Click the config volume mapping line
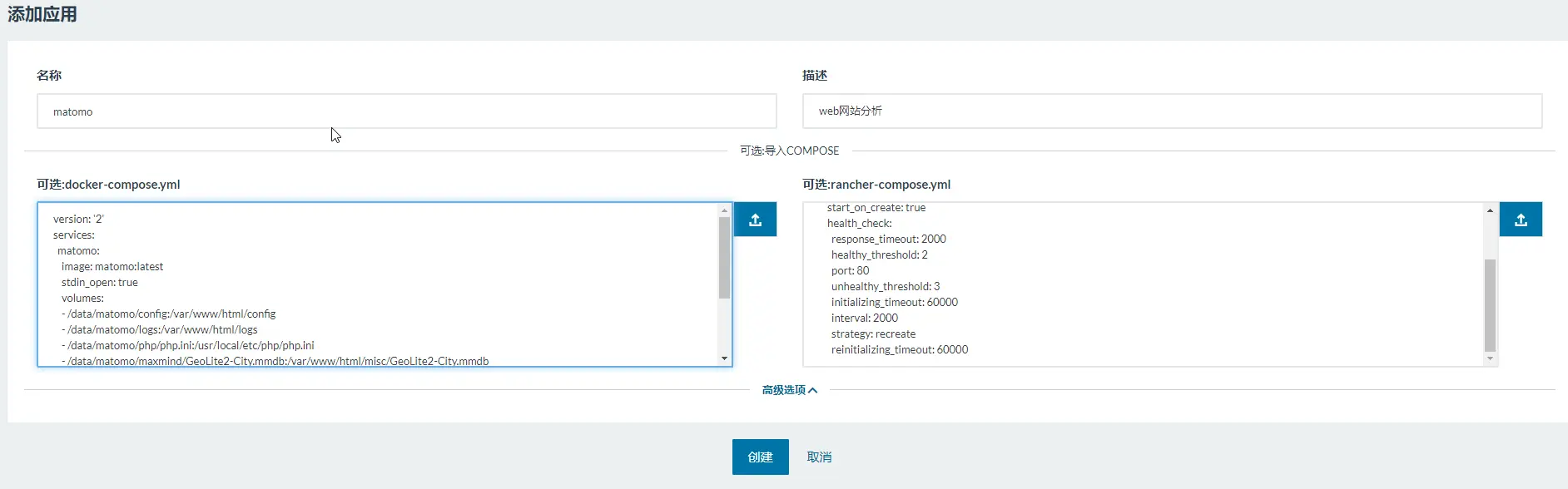 [168, 314]
